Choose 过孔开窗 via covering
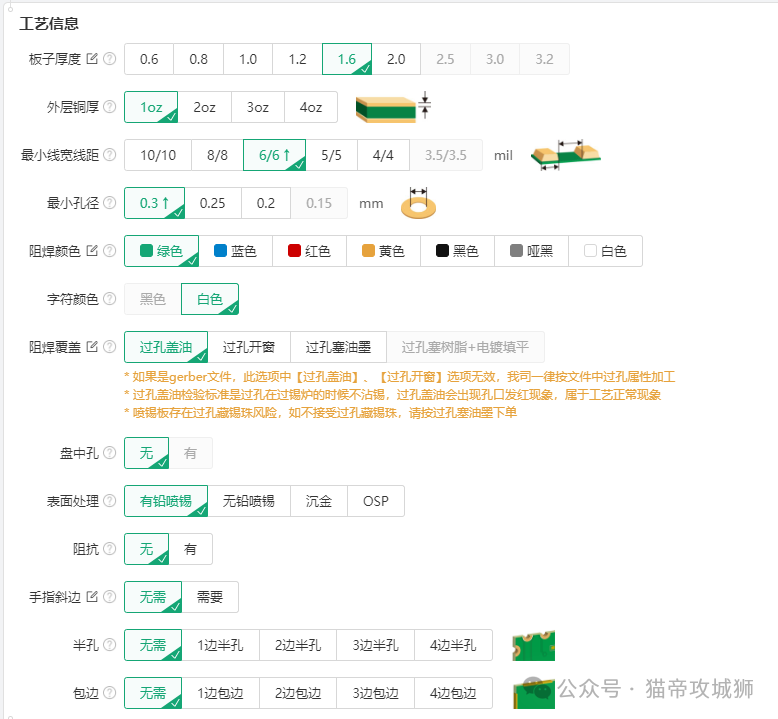Viewport: 778px width, 719px height. point(249,347)
